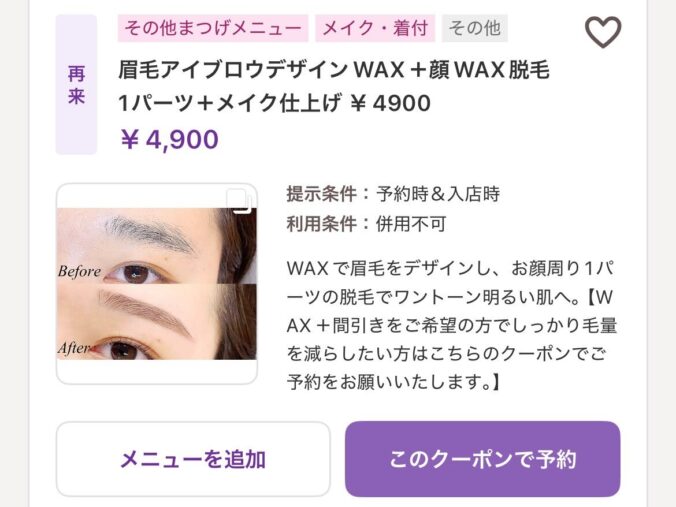Open the 眉毛アイブロウデザイン WAX coupon title
This screenshot has height=507, width=676.
[334, 70]
